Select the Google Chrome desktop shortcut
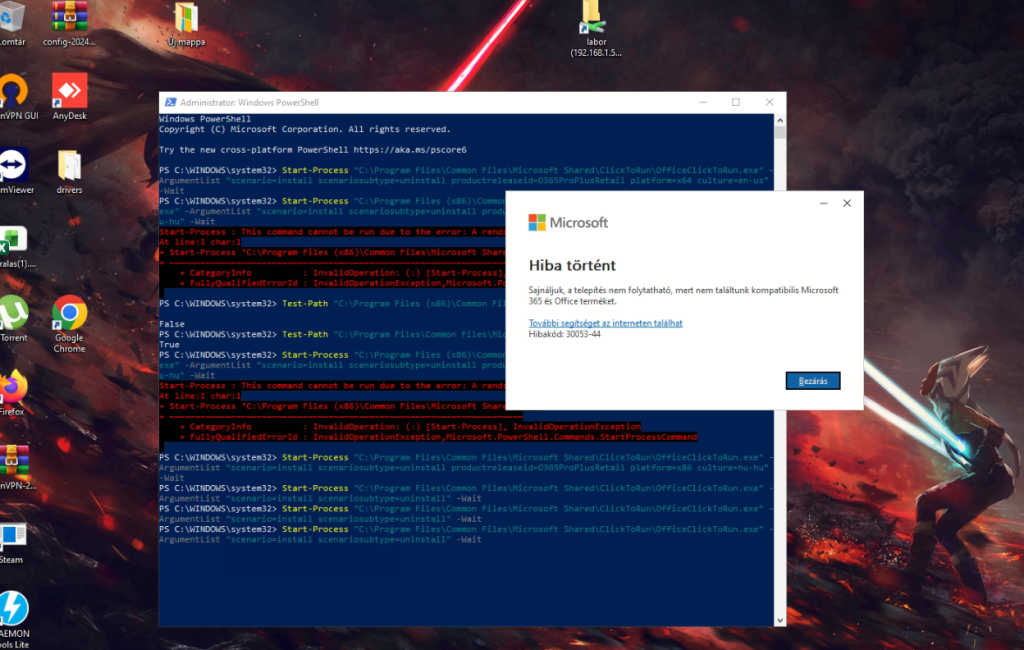Screen dimensions: 1024x650 (x=69, y=313)
